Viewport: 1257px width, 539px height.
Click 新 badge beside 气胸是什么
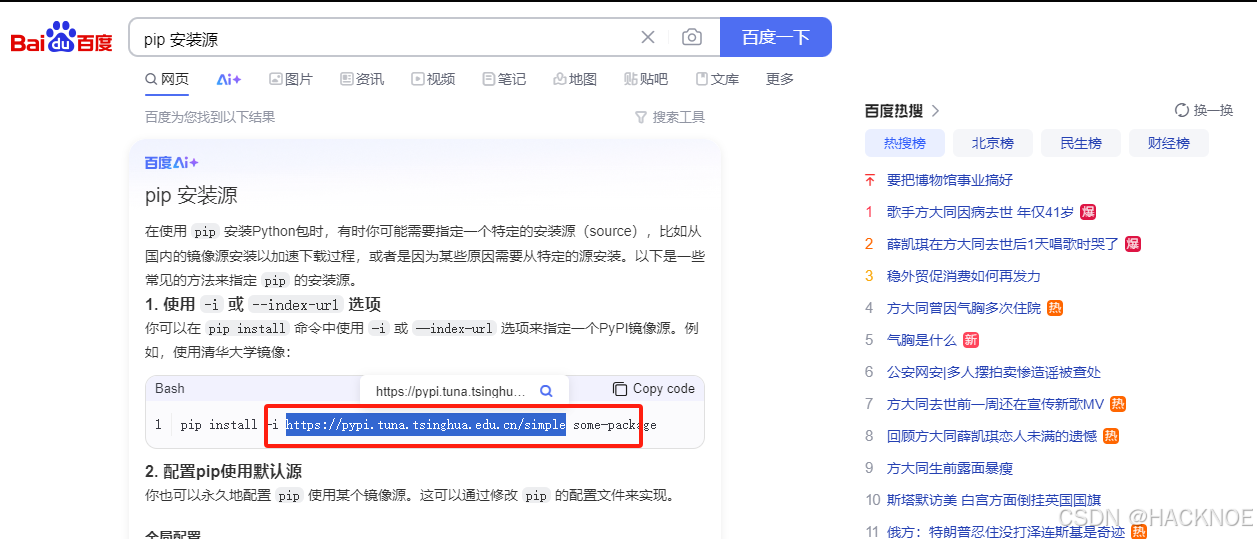click(971, 340)
